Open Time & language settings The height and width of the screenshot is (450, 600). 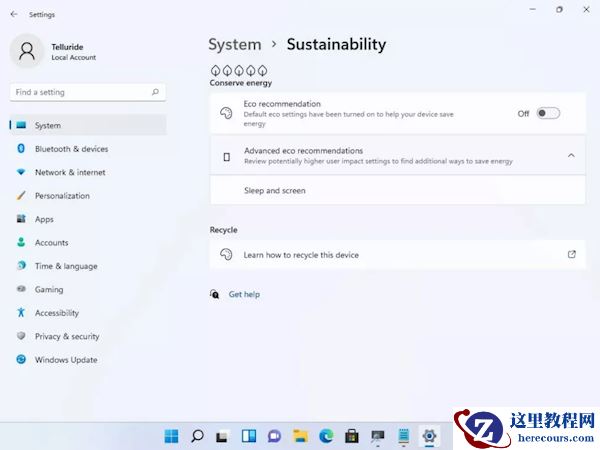point(88,266)
